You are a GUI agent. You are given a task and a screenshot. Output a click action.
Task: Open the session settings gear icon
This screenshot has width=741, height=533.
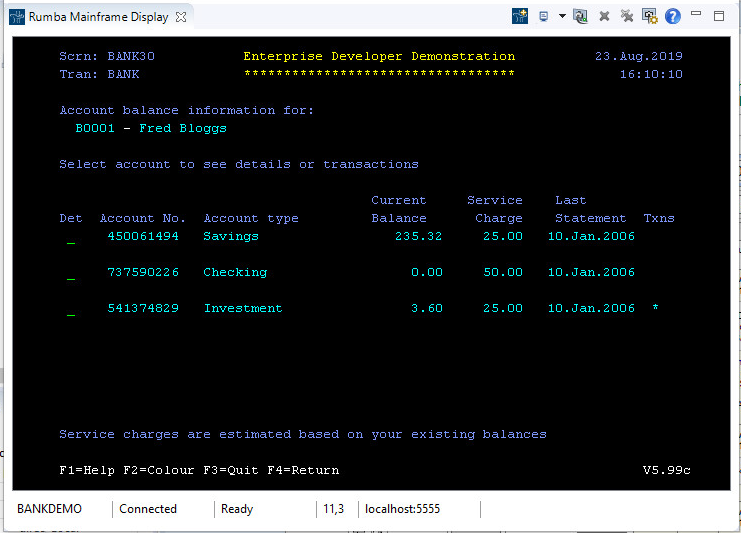tap(650, 16)
